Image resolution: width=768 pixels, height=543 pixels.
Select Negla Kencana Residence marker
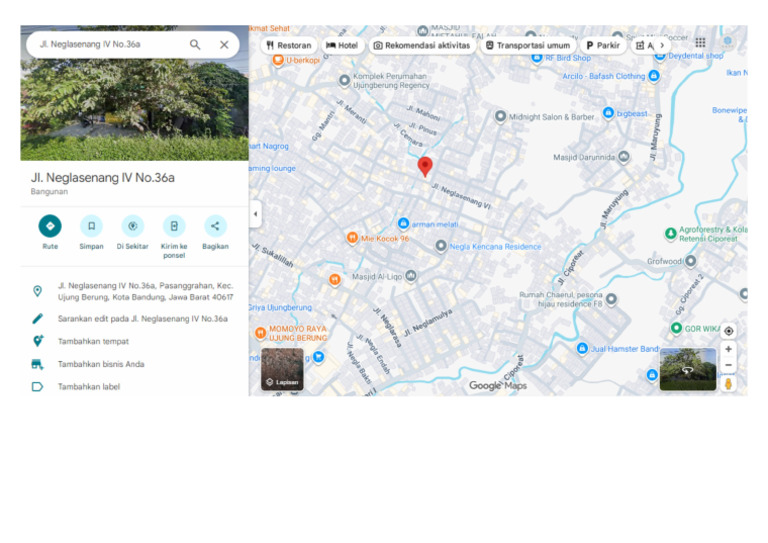tap(441, 246)
